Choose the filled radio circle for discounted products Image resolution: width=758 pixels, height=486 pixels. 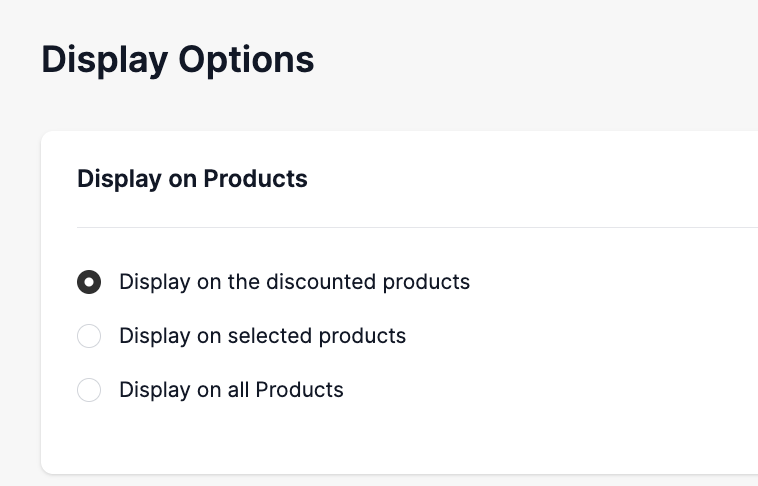point(89,282)
